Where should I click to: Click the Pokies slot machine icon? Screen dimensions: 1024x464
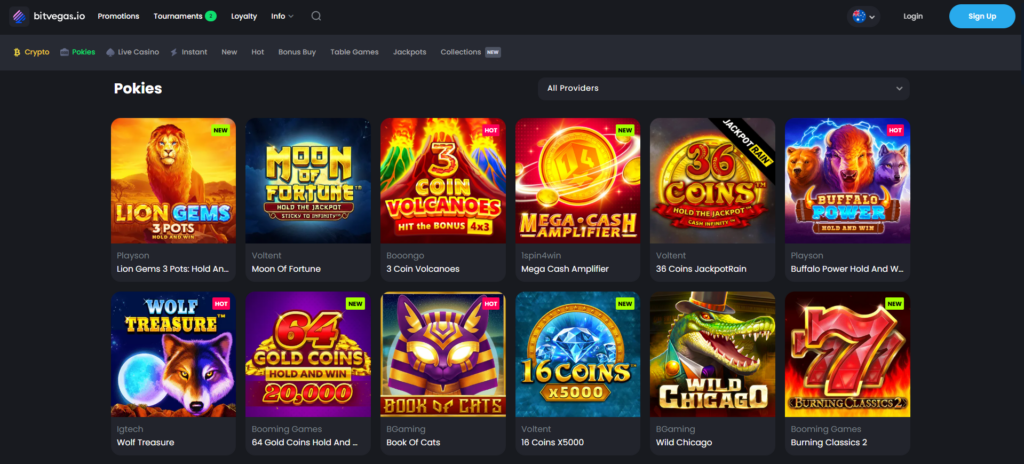64,52
